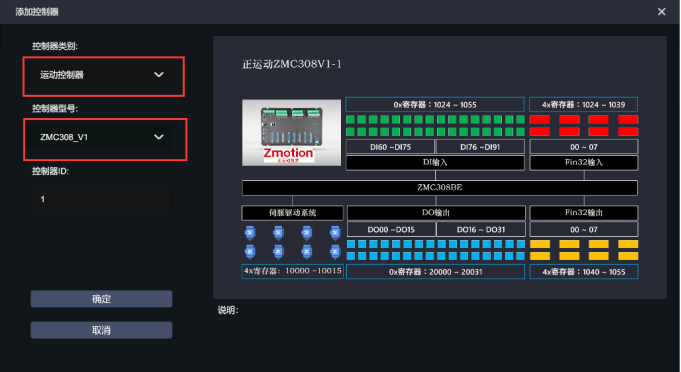This screenshot has width=681, height=372.
Task: Close the add controller dialog
Action: 661,12
